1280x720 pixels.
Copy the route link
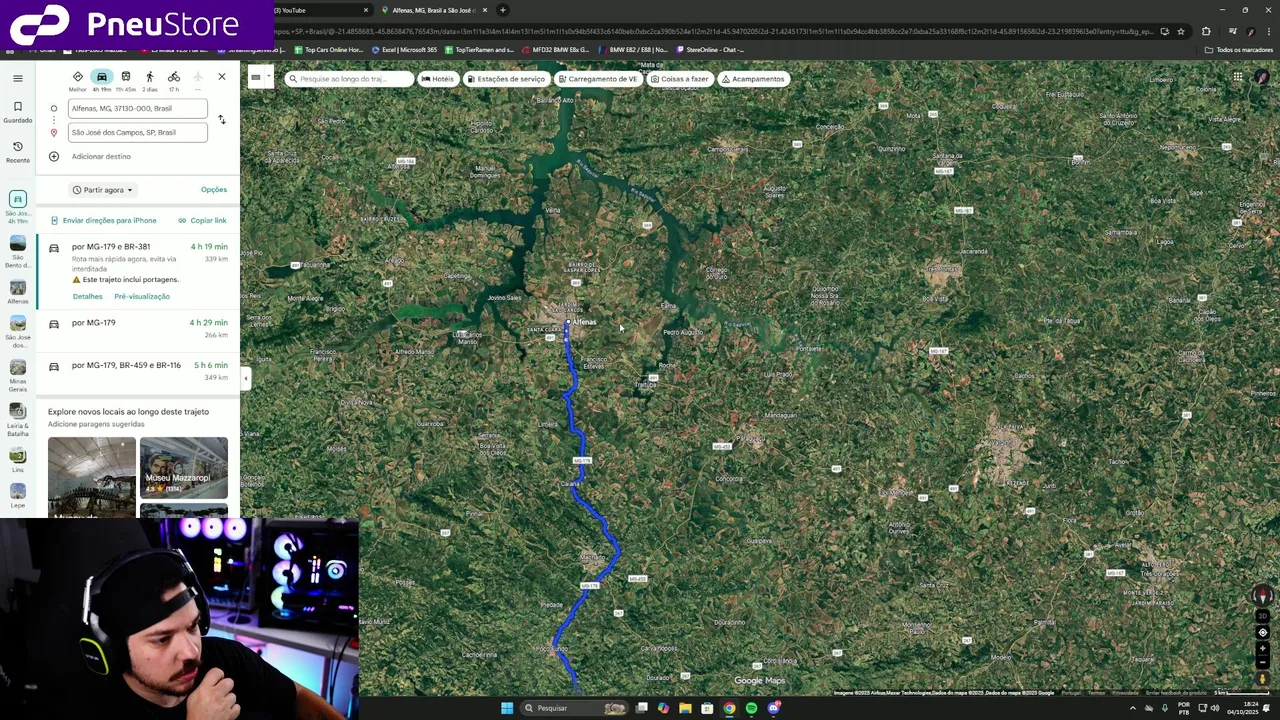pyautogui.click(x=202, y=220)
